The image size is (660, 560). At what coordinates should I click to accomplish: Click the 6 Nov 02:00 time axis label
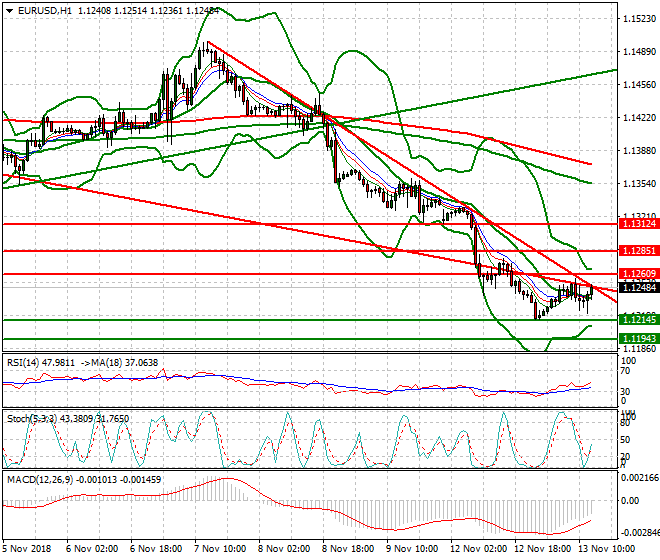point(92,549)
